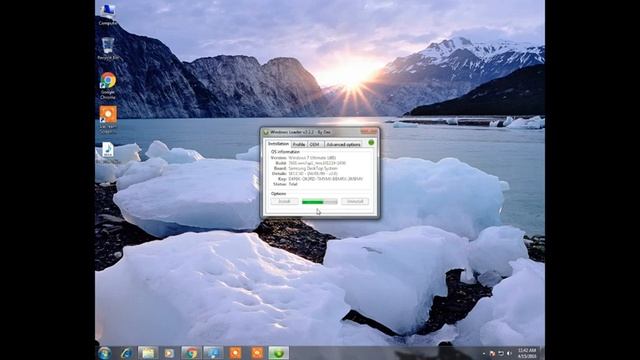Open Windows Explorer folder in the taskbar
The height and width of the screenshot is (360, 640).
click(148, 353)
